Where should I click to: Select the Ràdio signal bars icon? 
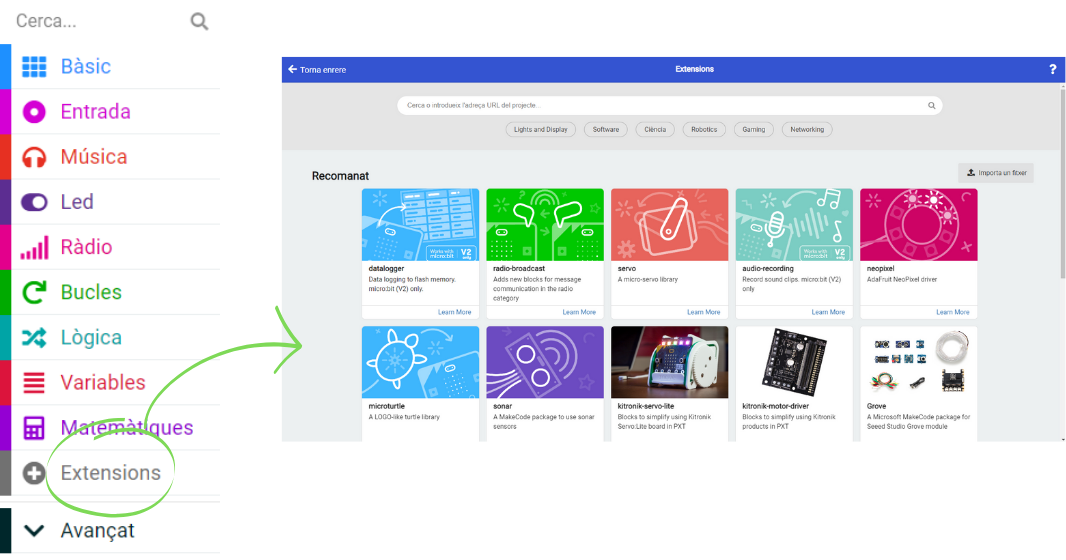click(x=34, y=248)
